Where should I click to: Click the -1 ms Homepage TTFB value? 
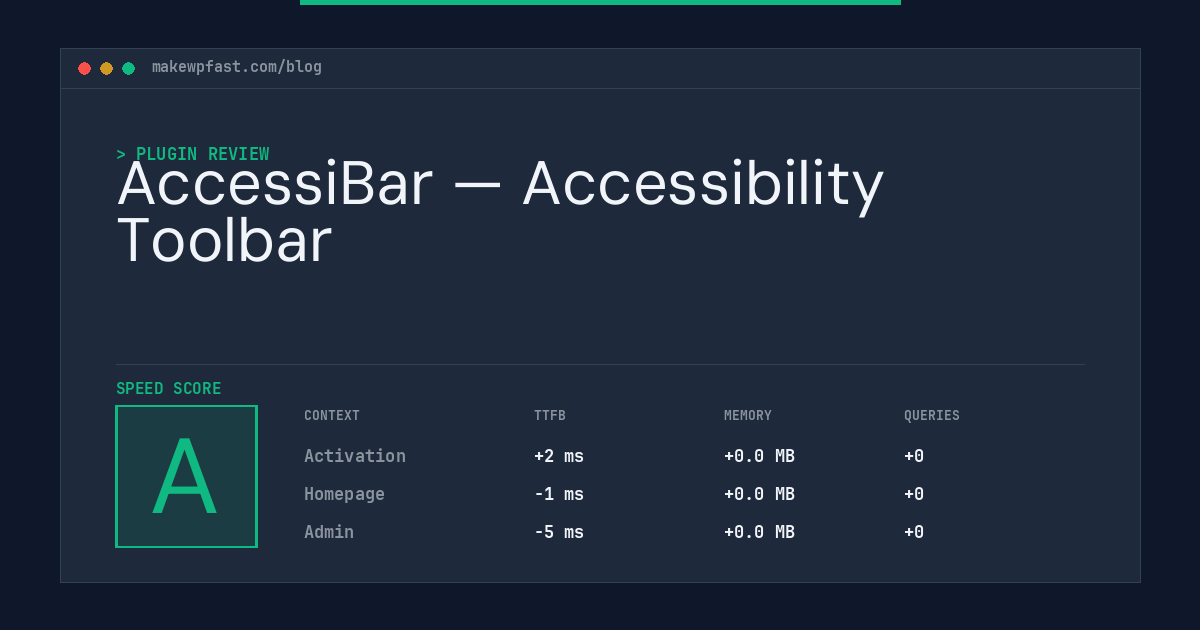coord(559,494)
